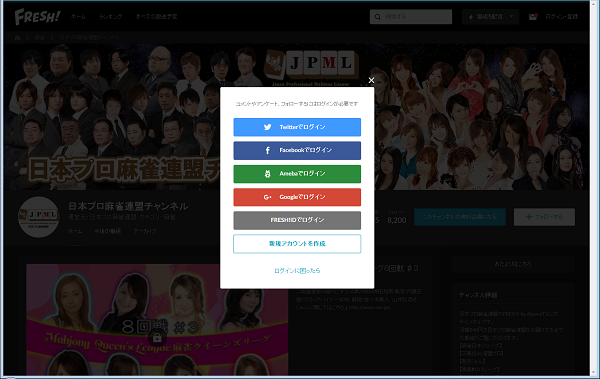The width and height of the screenshot is (600, 379).
Task: Open all broadcast schedules menu item
Action: click(156, 17)
